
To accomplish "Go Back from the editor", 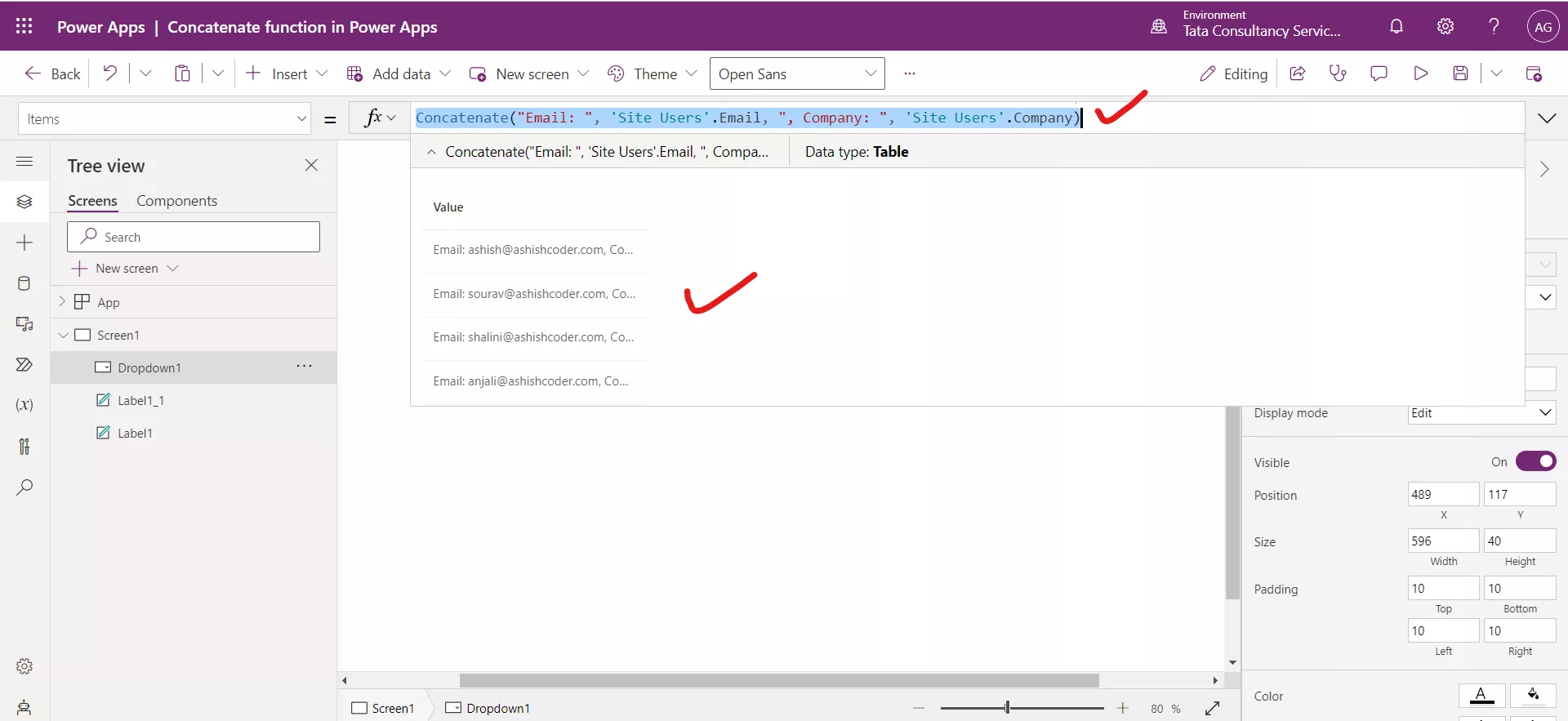I will [x=52, y=73].
